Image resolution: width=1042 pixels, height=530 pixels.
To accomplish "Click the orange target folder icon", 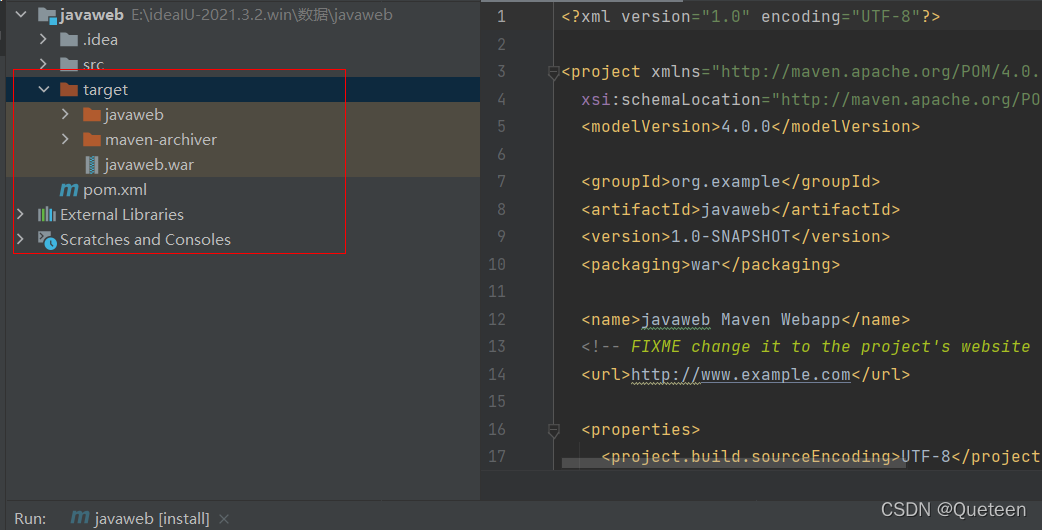I will pyautogui.click(x=69, y=90).
